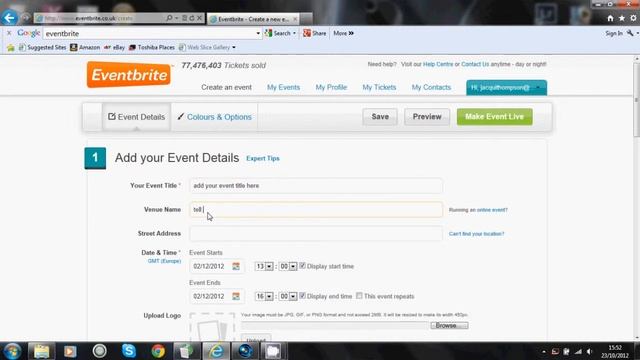The height and width of the screenshot is (360, 640).
Task: Click the Event Starts date field
Action: pyautogui.click(x=217, y=267)
